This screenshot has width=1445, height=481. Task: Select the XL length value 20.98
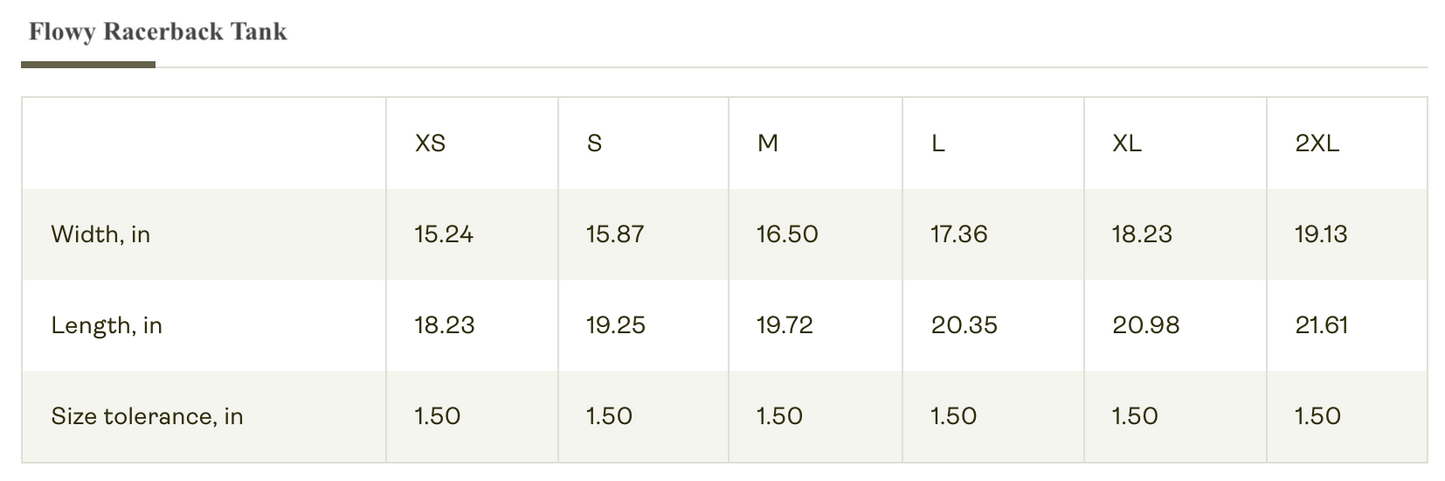click(x=1146, y=325)
